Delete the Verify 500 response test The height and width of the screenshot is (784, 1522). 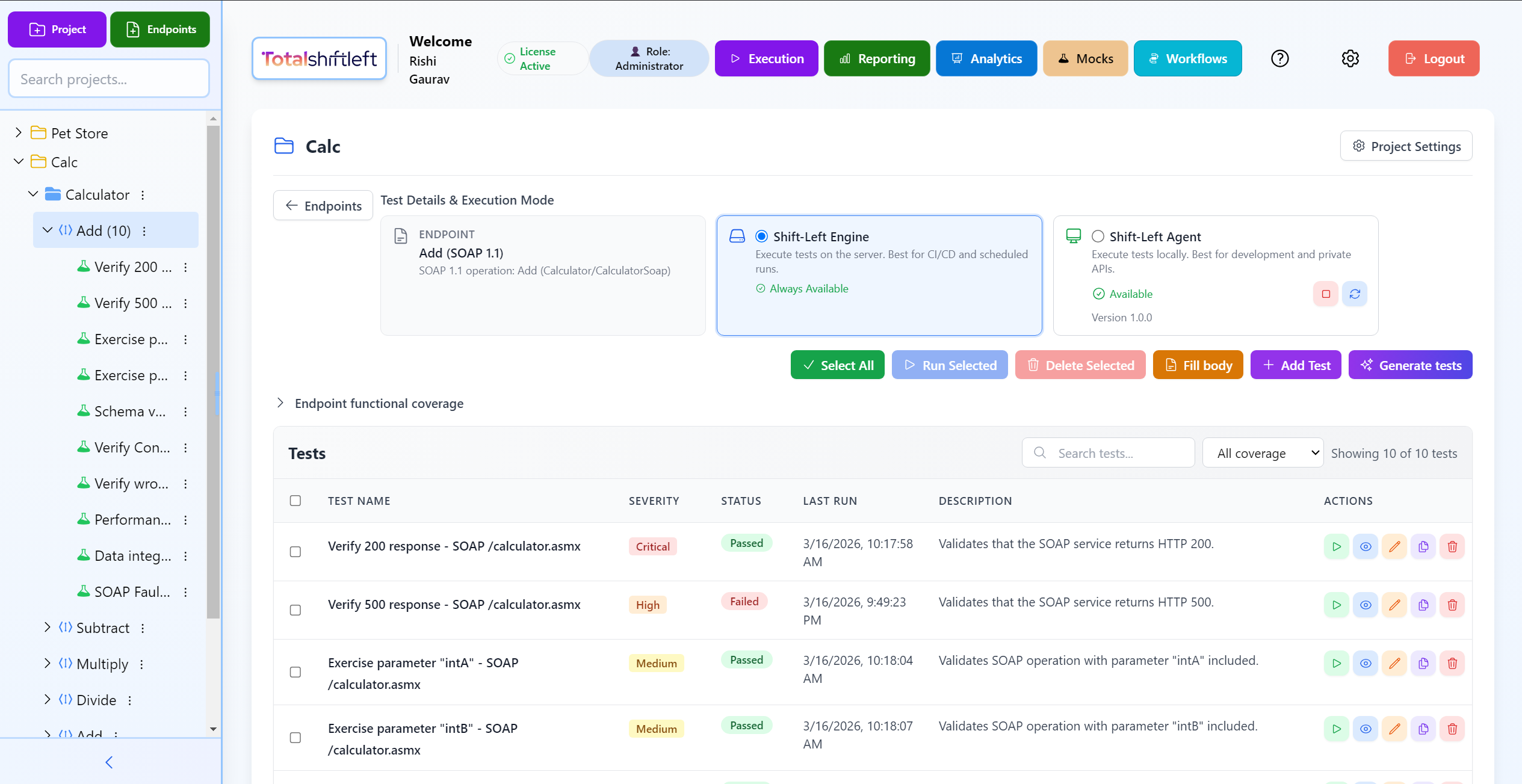click(x=1452, y=605)
